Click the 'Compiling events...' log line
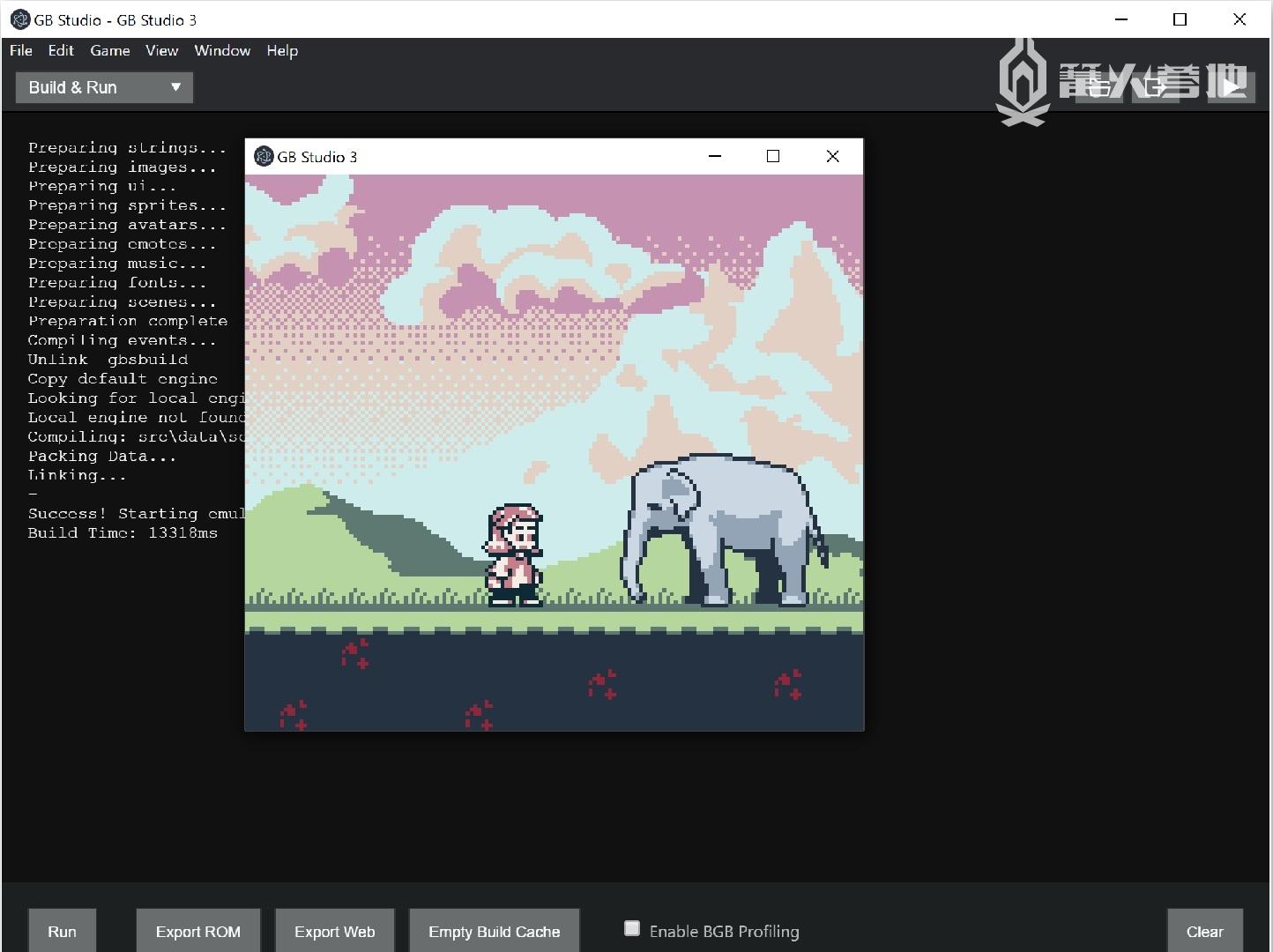1273x952 pixels. pyautogui.click(x=122, y=340)
